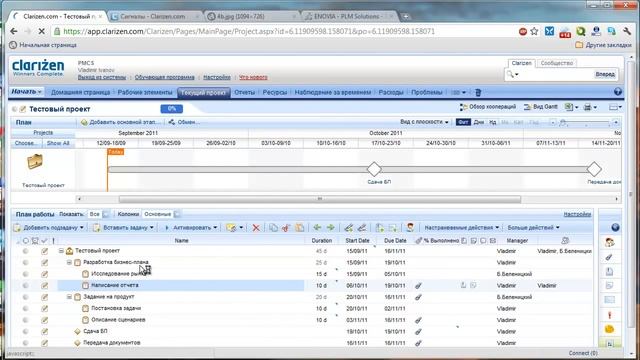Open the globe icon in right sidebar

coord(615,228)
